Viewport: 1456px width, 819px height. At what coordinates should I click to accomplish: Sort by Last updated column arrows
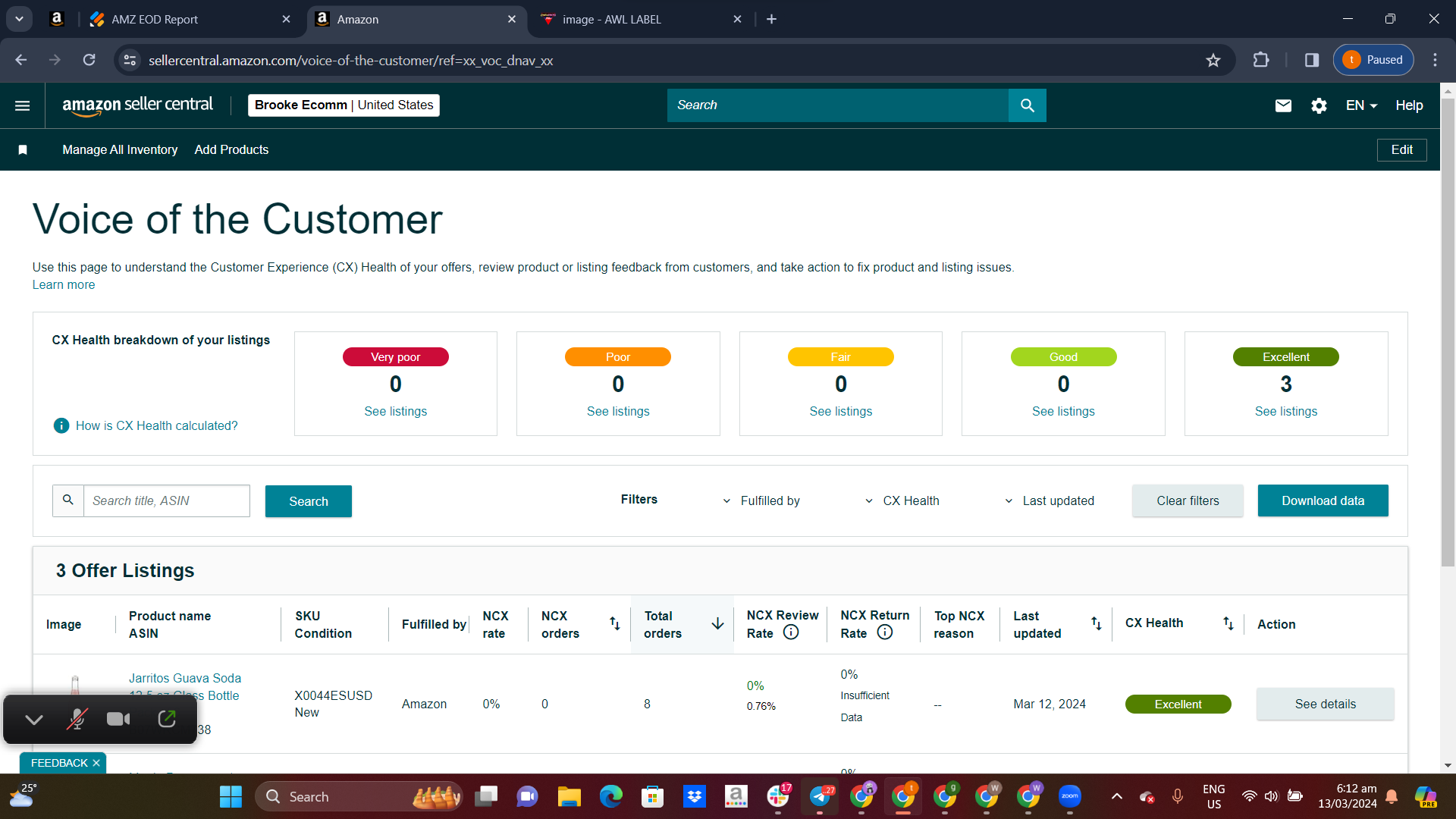pos(1097,623)
